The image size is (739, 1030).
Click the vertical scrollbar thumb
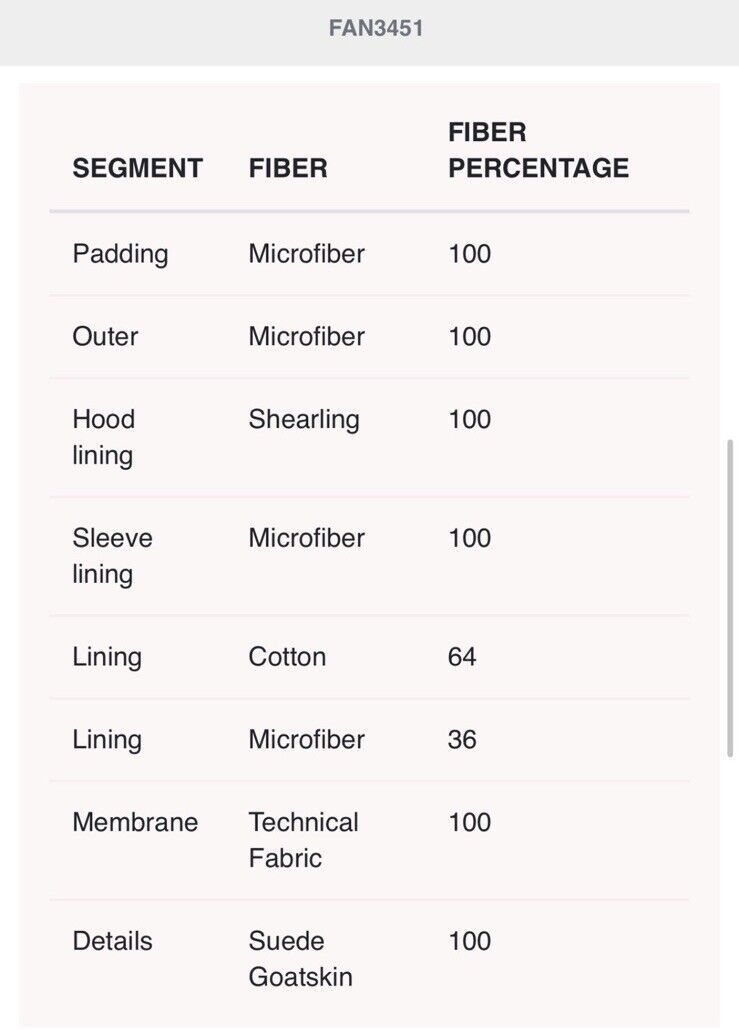(x=729, y=598)
